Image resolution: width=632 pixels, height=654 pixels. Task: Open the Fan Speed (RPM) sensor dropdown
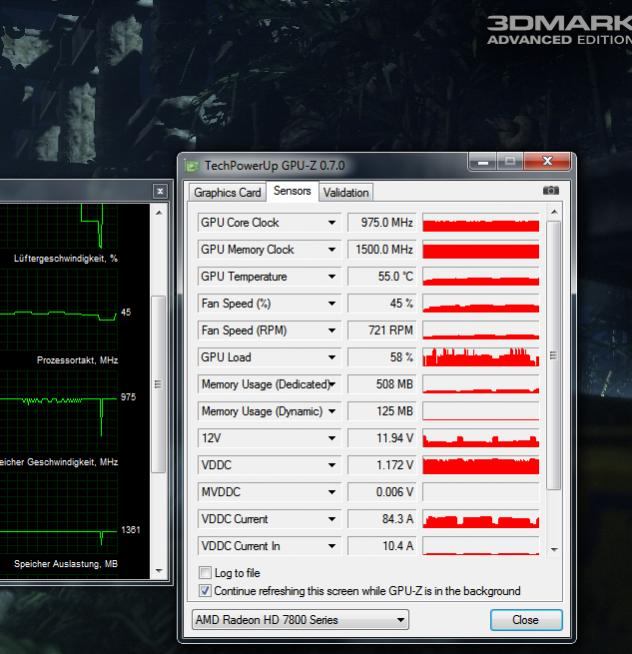point(332,331)
